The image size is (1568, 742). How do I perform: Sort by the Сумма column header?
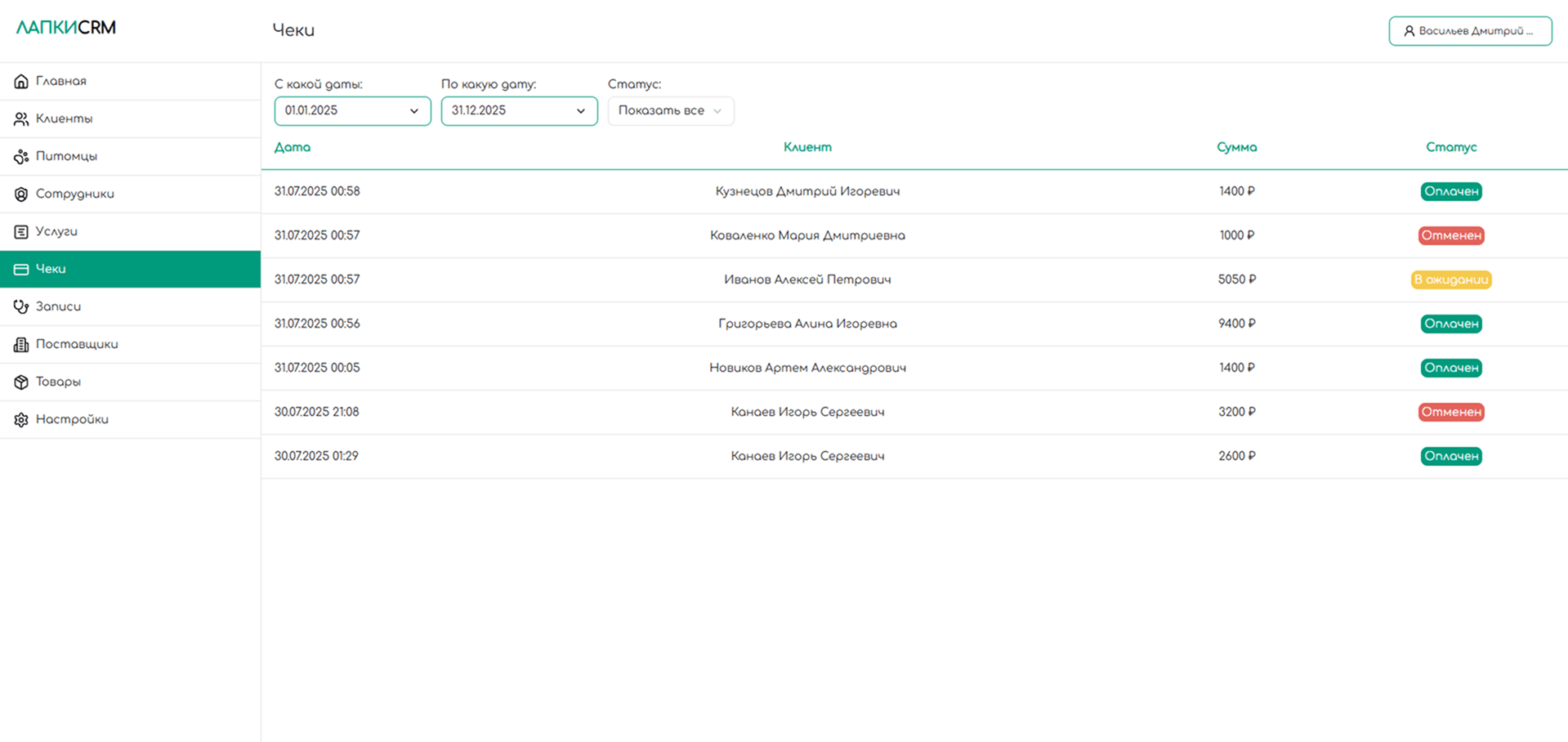click(x=1236, y=147)
